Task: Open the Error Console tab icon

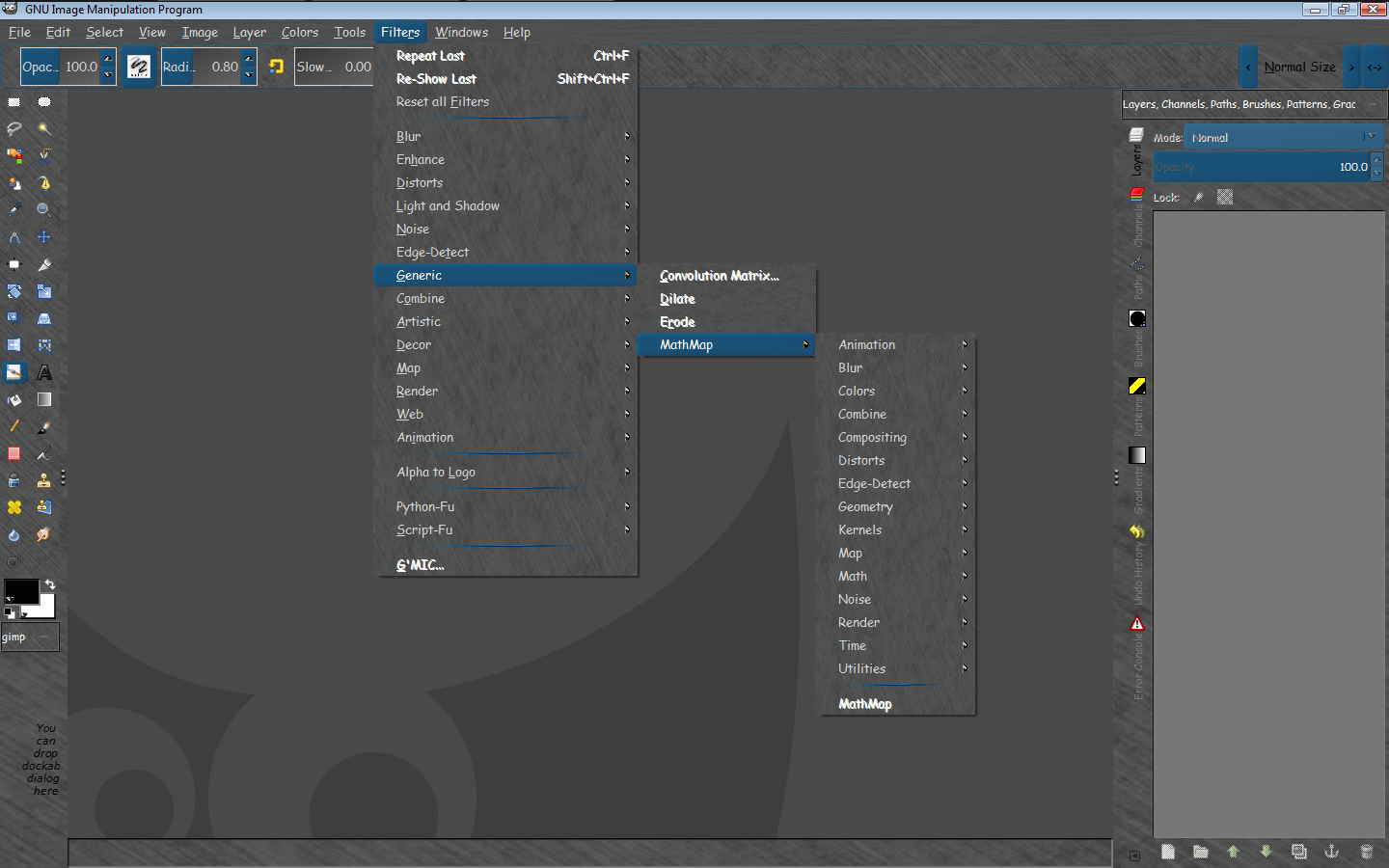Action: [x=1137, y=624]
